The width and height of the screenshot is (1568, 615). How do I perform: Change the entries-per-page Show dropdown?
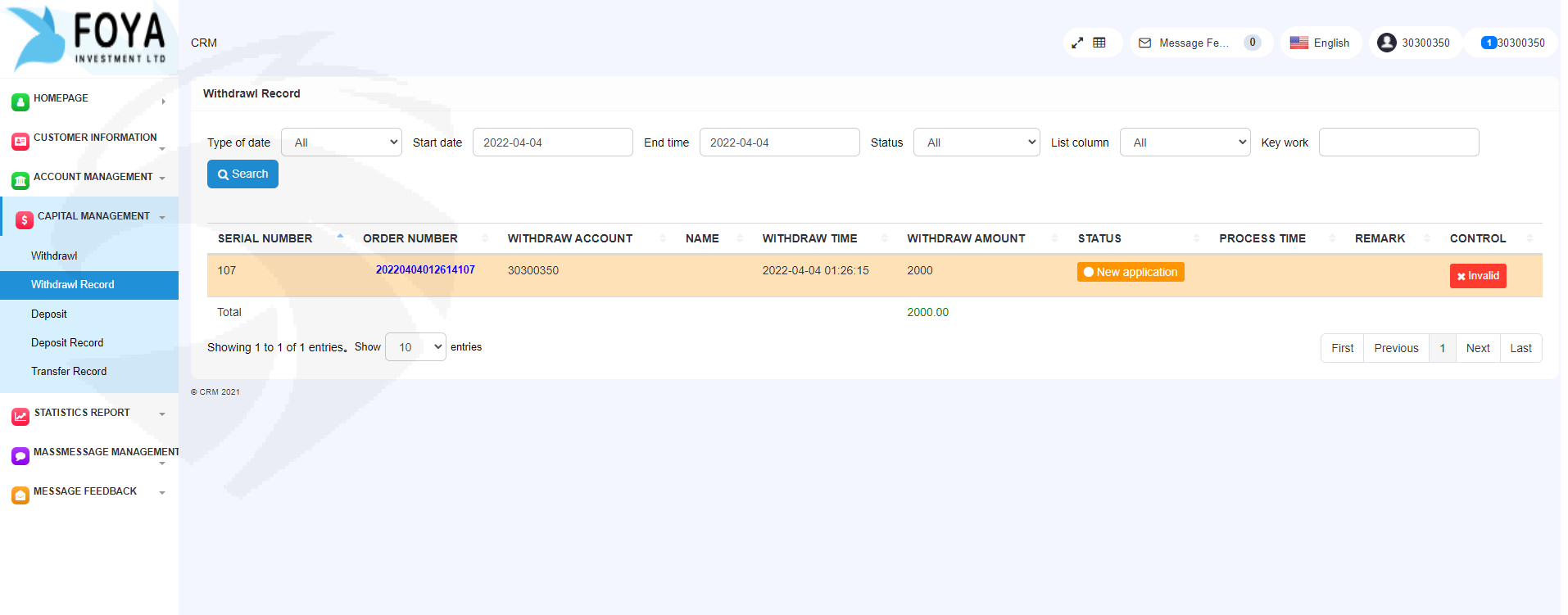click(415, 347)
